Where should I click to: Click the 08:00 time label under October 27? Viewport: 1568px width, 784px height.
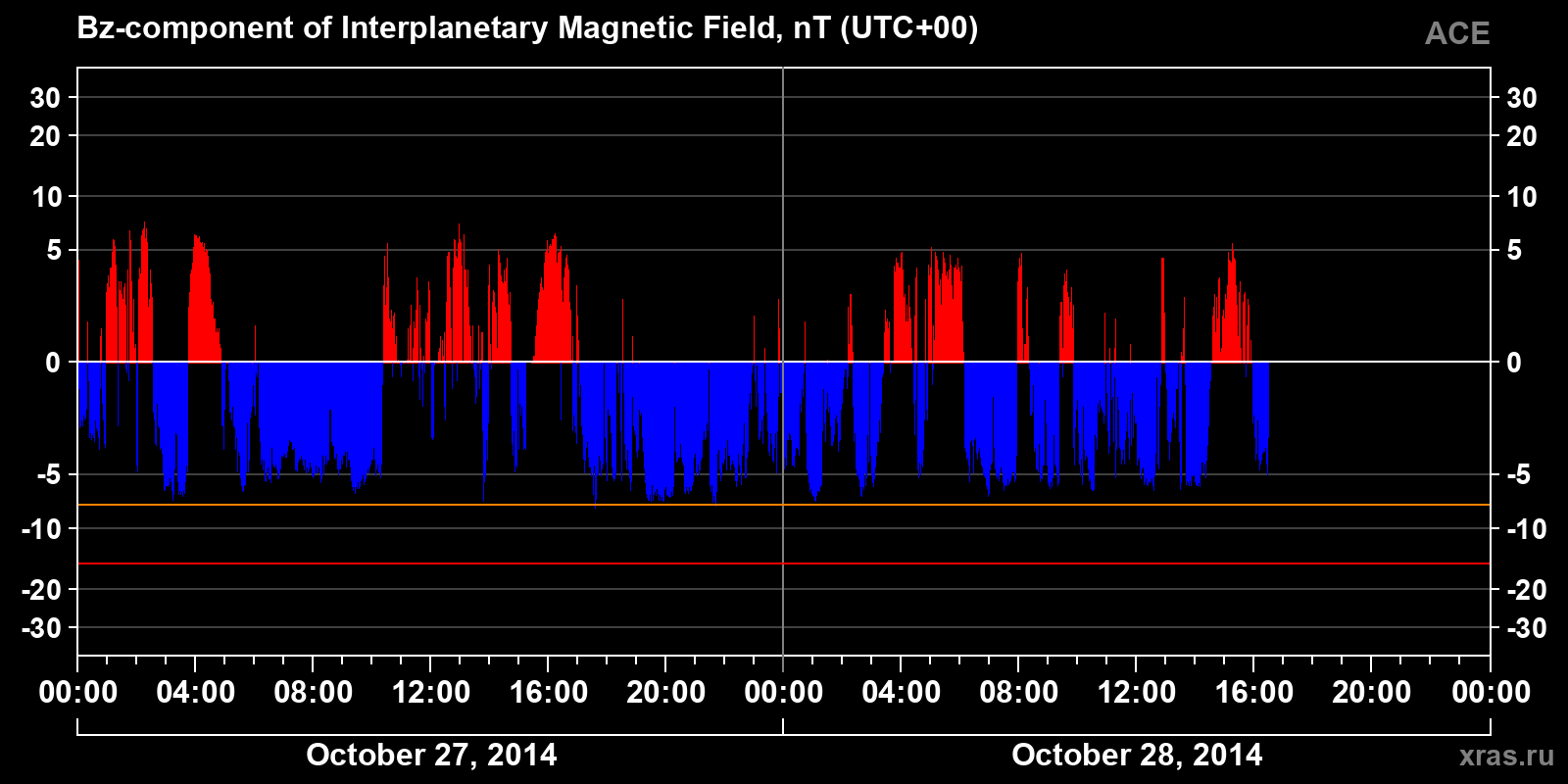point(314,692)
